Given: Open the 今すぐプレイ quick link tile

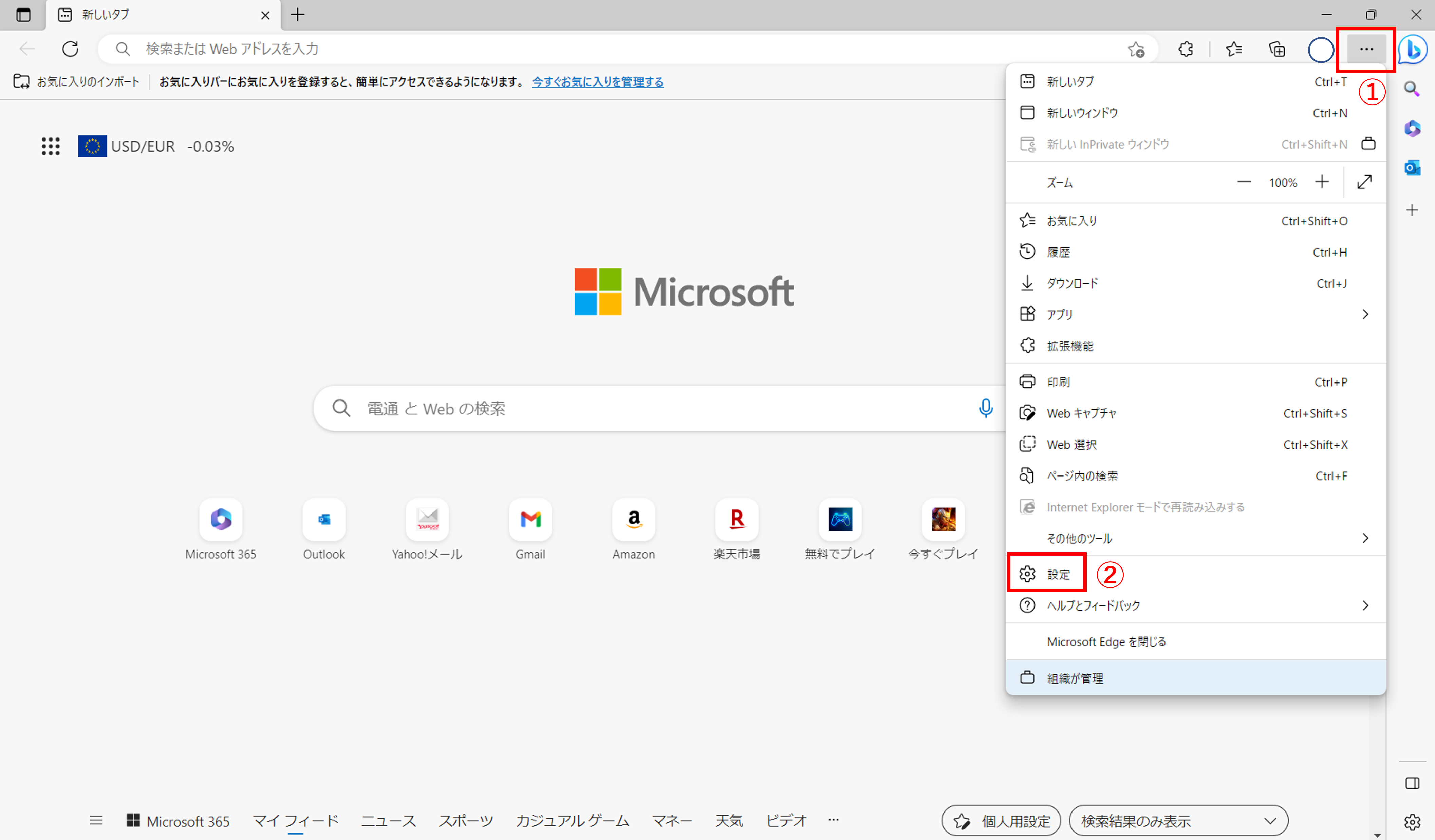Looking at the screenshot, I should [943, 530].
